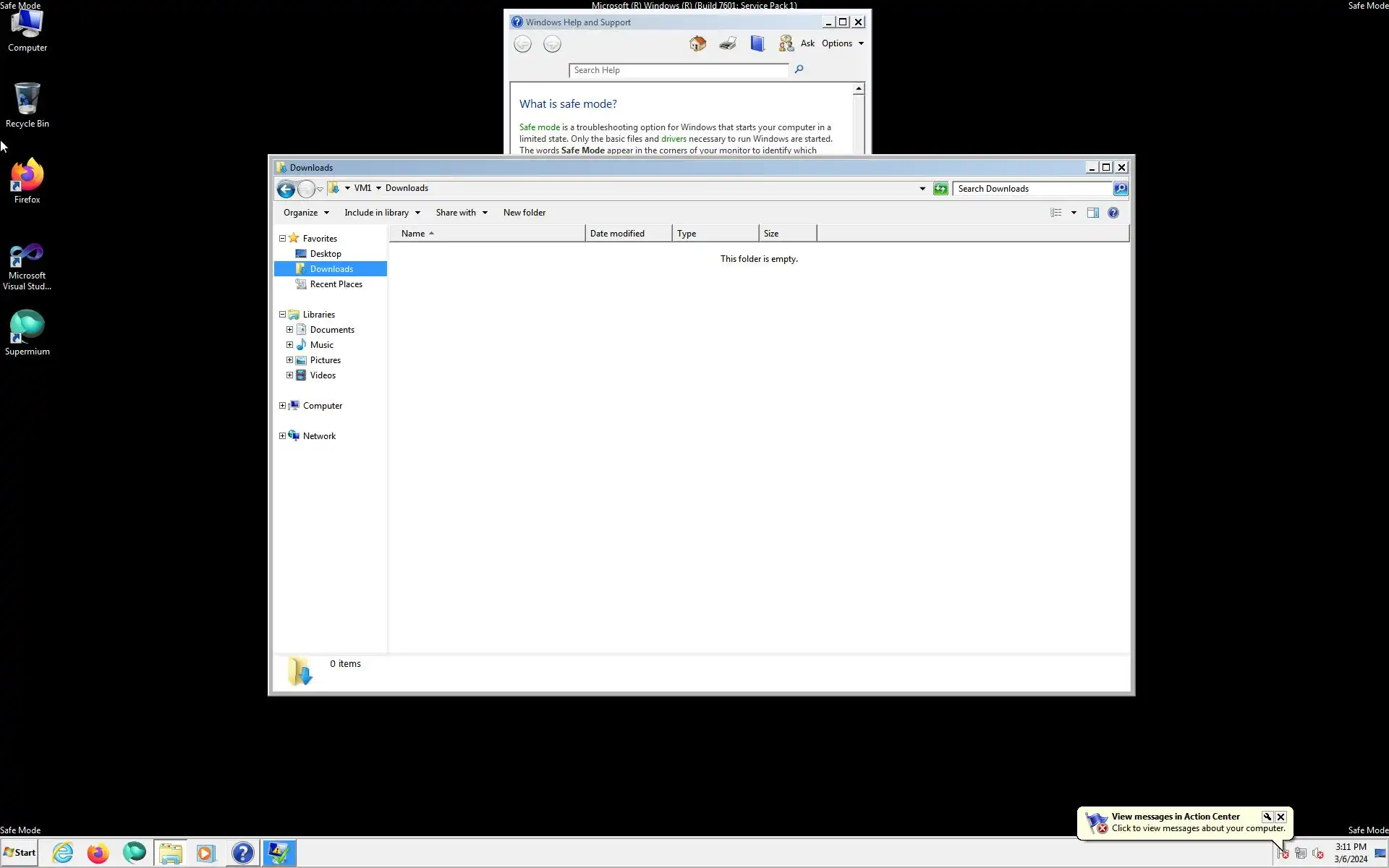Expand the Computer tree node

click(283, 406)
